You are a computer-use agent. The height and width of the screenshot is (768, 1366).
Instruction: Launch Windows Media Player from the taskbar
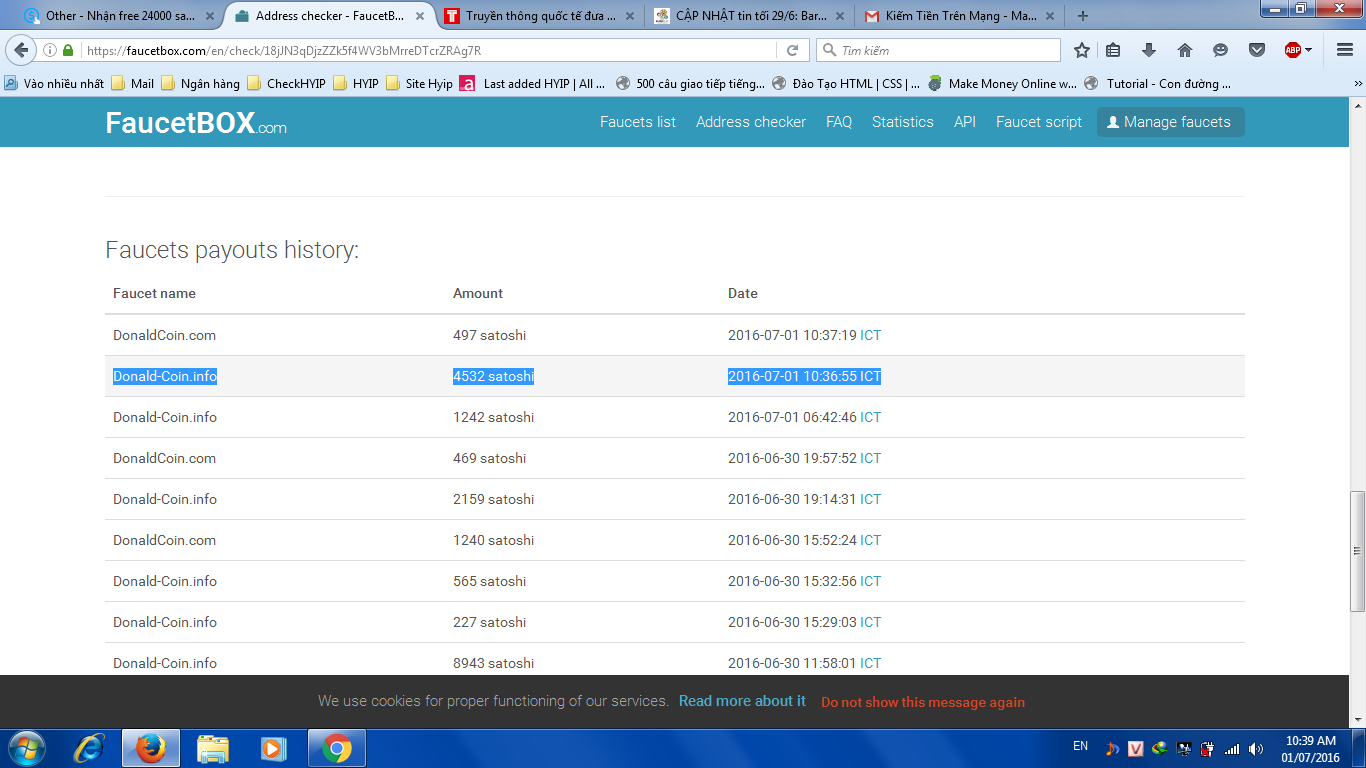[273, 748]
